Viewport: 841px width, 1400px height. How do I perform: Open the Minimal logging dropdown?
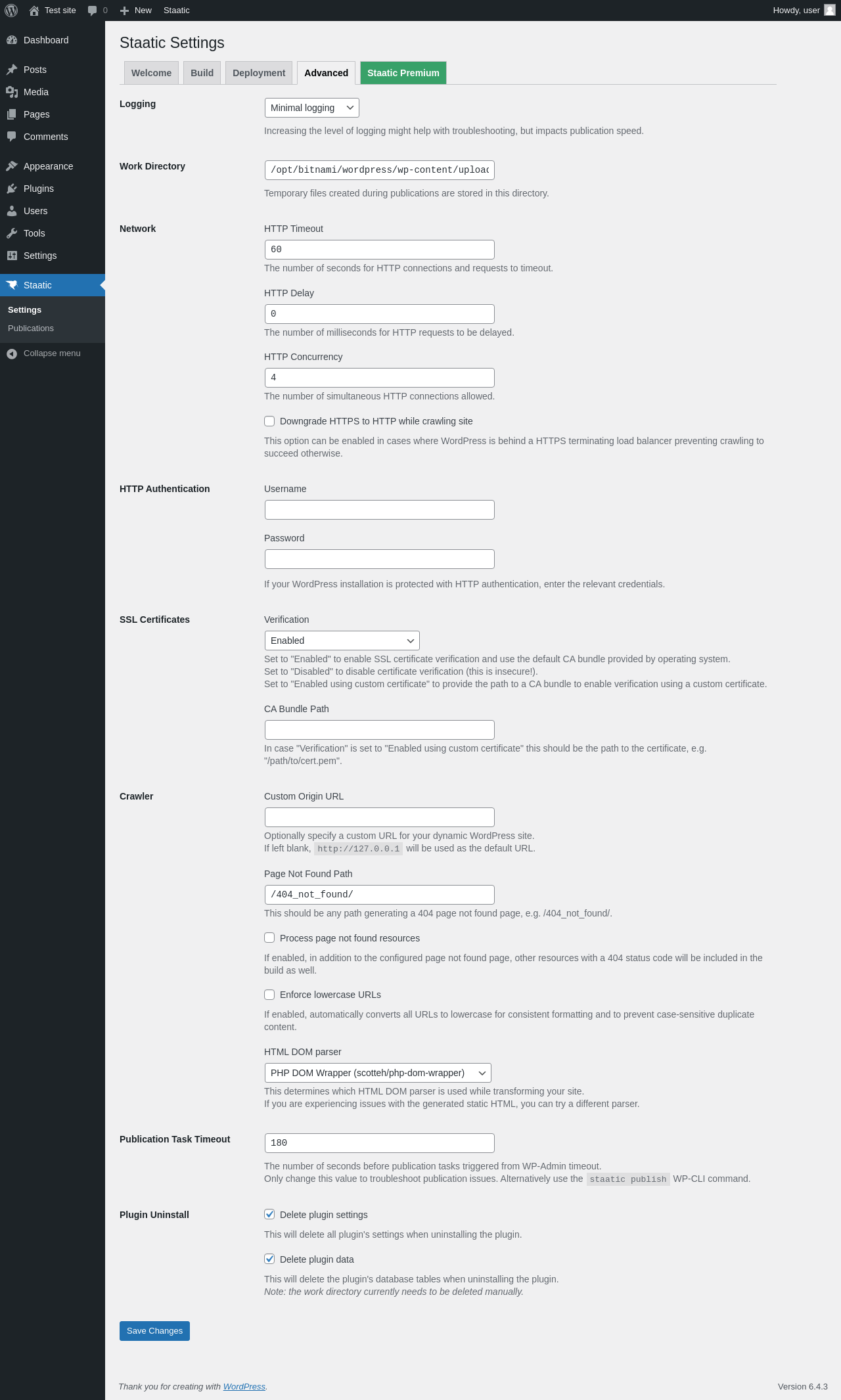312,108
